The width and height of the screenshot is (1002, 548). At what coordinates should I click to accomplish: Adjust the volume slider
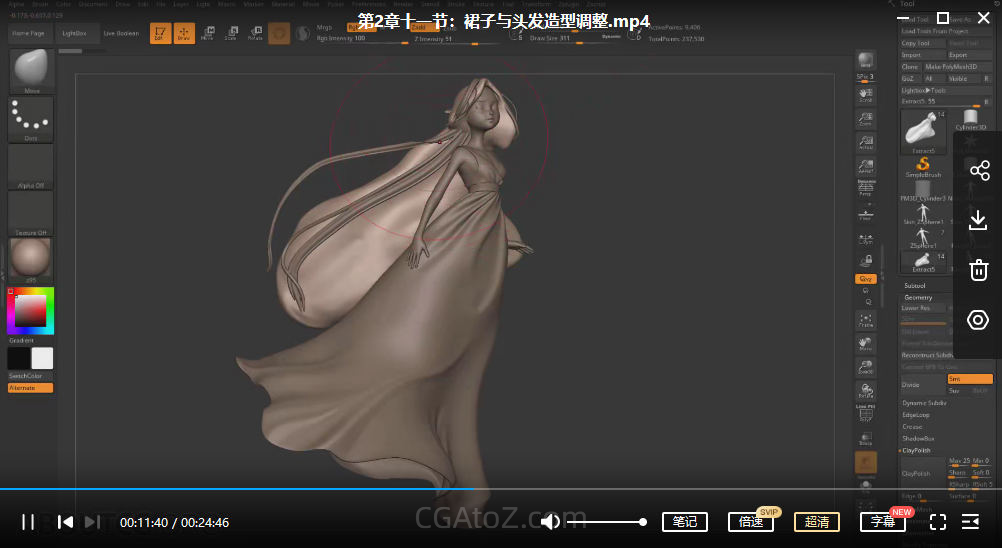point(607,521)
